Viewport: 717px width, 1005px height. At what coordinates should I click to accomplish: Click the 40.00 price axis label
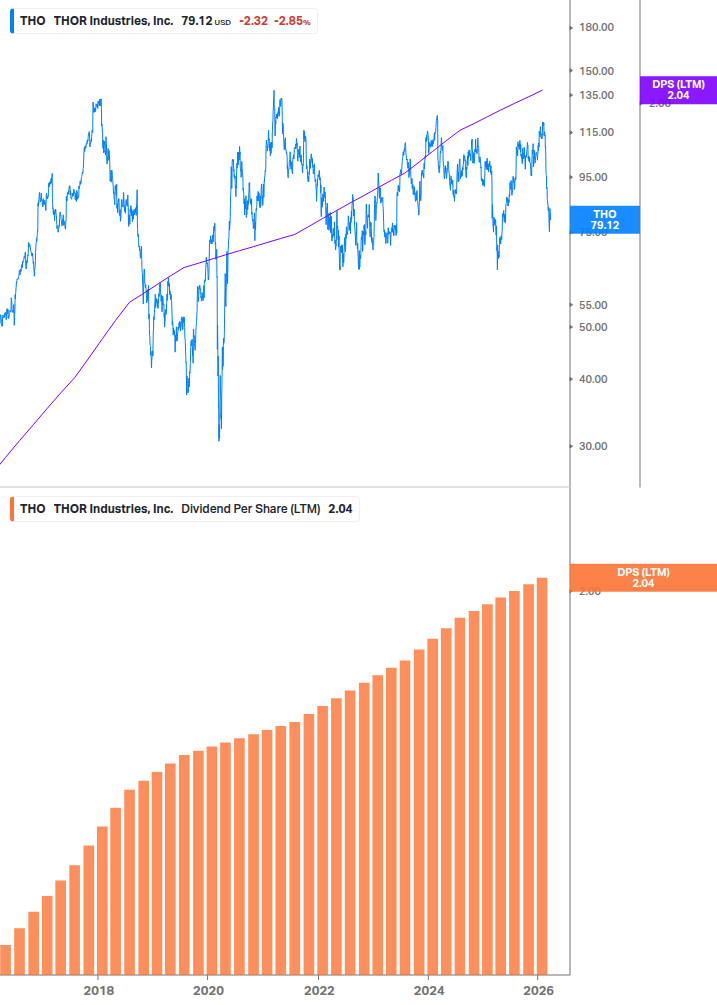point(593,379)
